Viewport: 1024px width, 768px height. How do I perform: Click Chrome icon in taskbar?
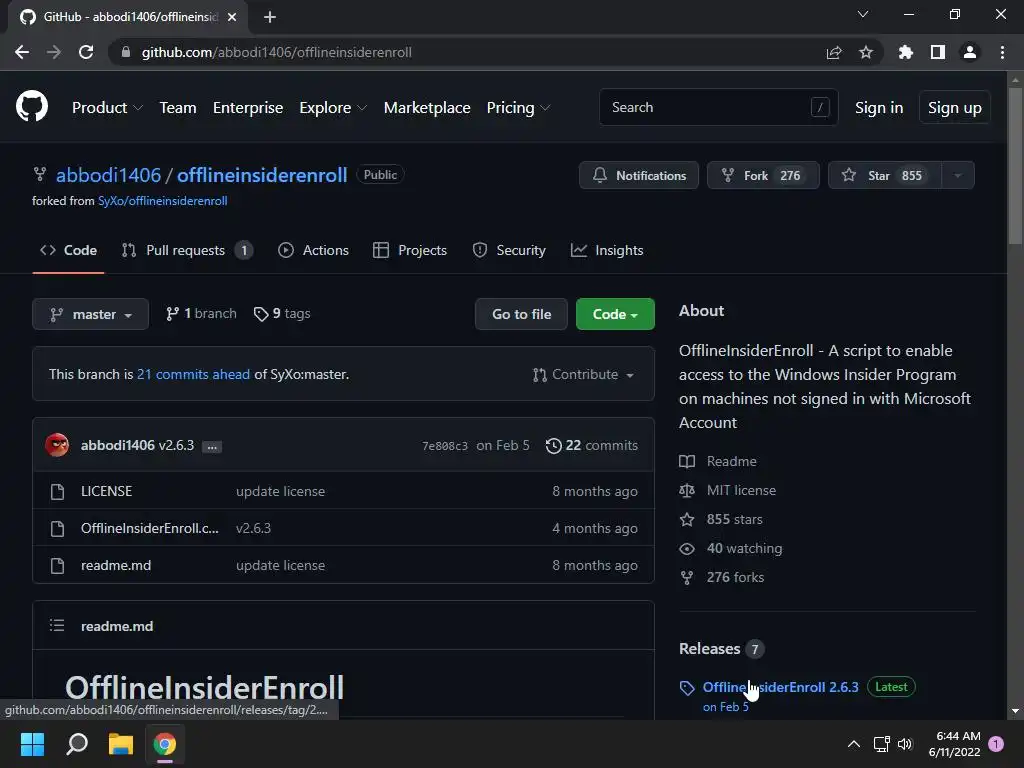pyautogui.click(x=165, y=744)
